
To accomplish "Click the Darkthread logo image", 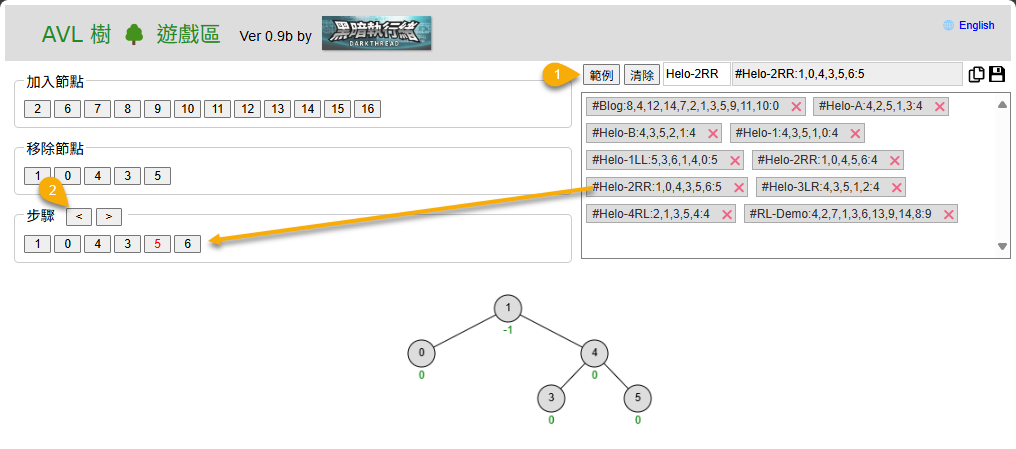I will point(377,33).
